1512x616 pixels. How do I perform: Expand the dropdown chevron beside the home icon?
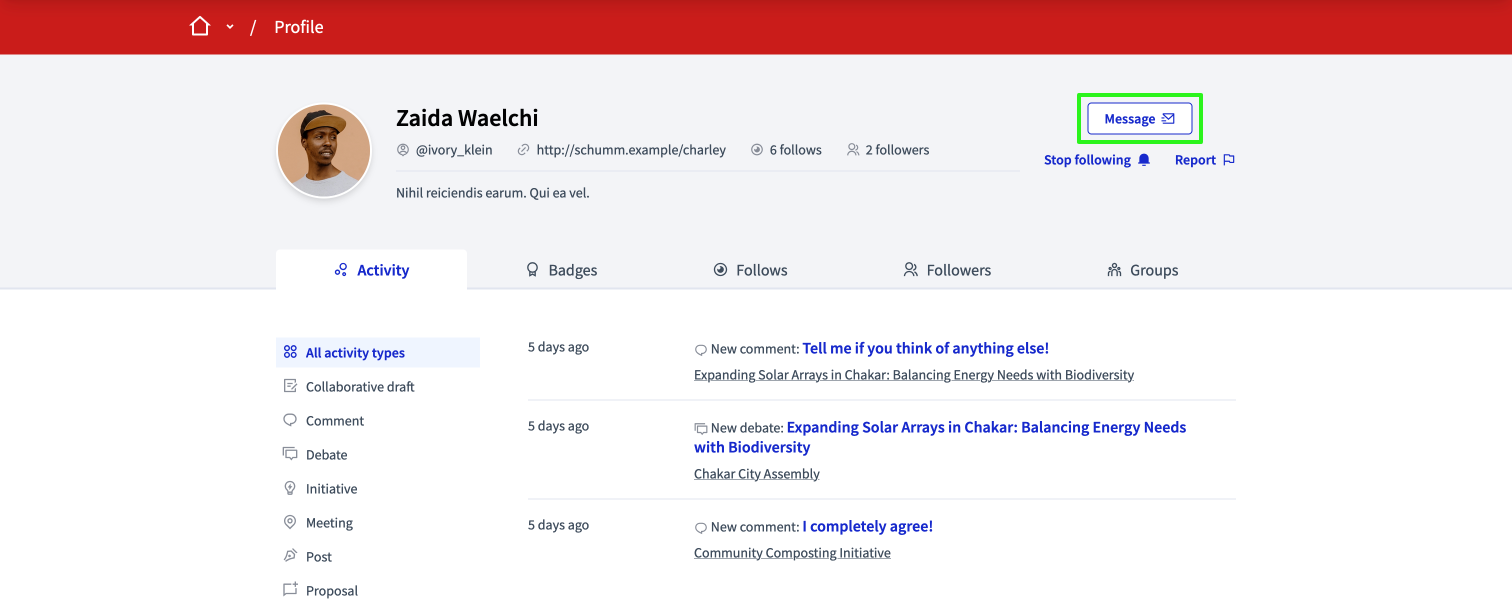click(230, 27)
